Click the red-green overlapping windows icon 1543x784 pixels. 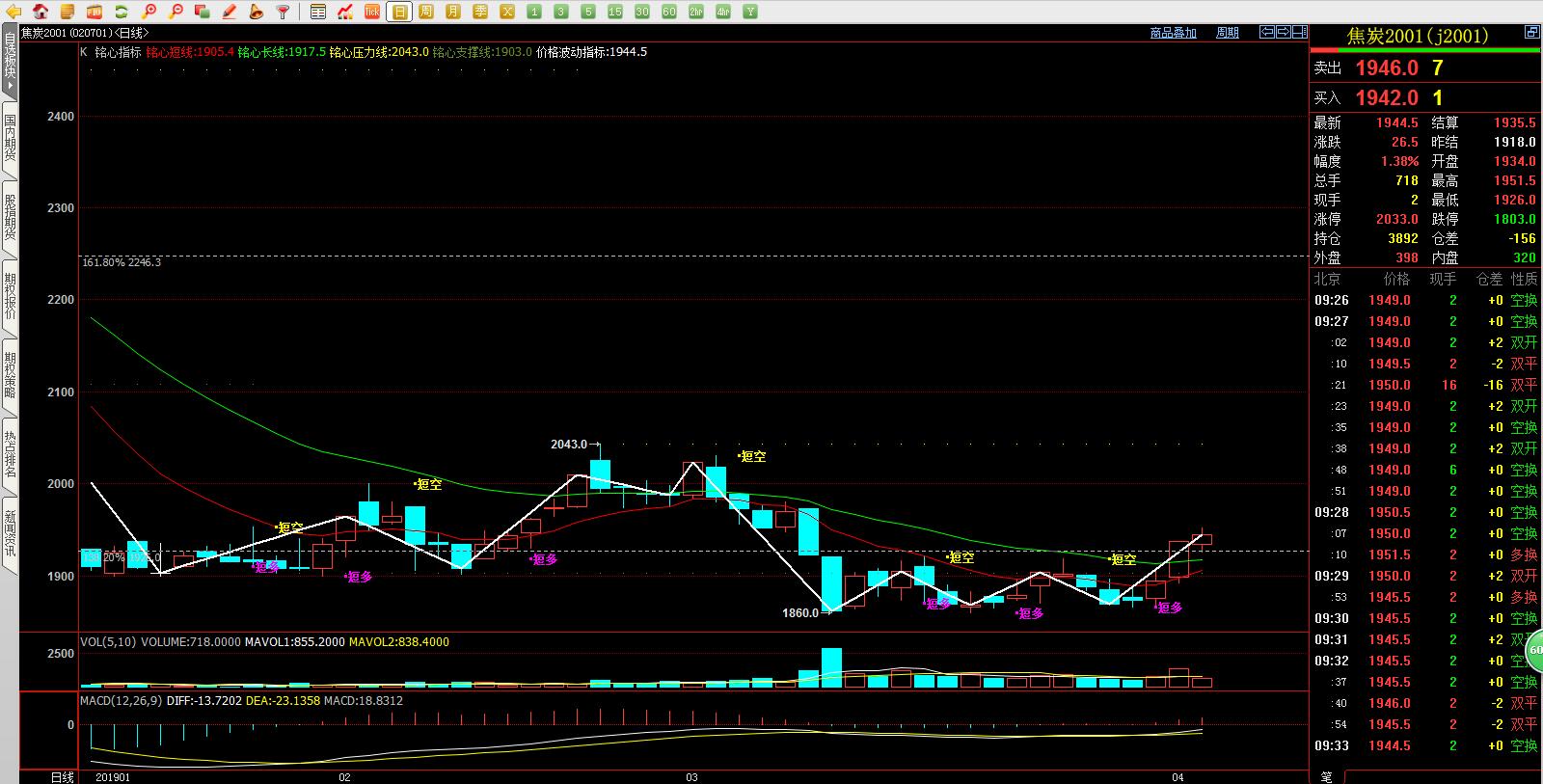click(203, 12)
